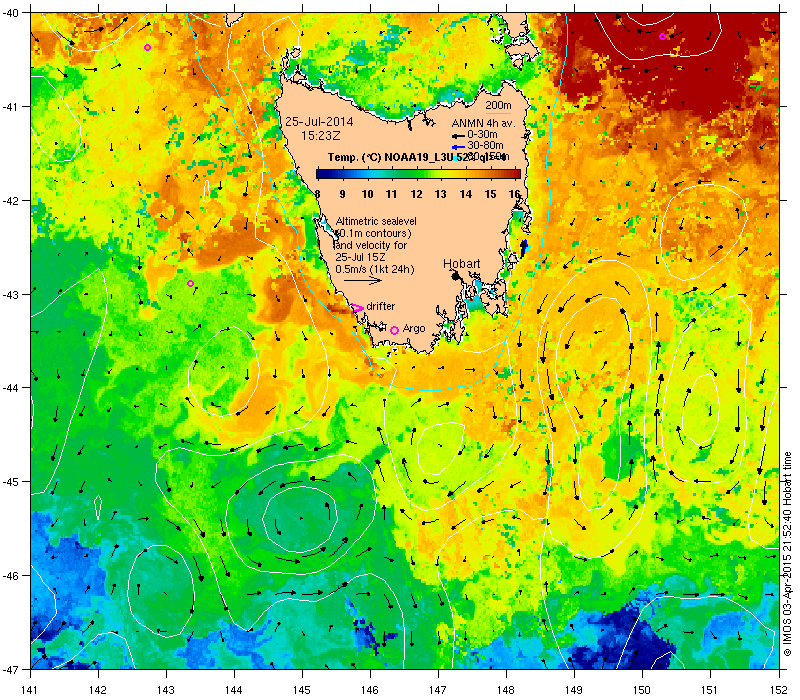Click the 0.5m/s reference velocity arrow

coord(363,281)
